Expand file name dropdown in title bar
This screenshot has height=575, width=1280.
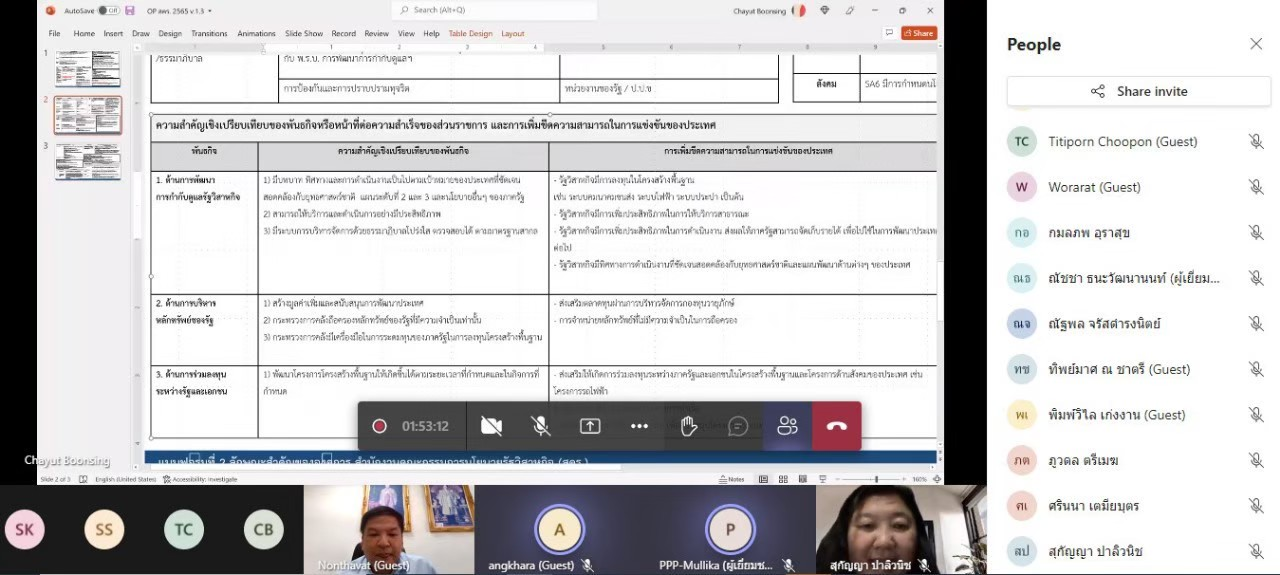210,10
